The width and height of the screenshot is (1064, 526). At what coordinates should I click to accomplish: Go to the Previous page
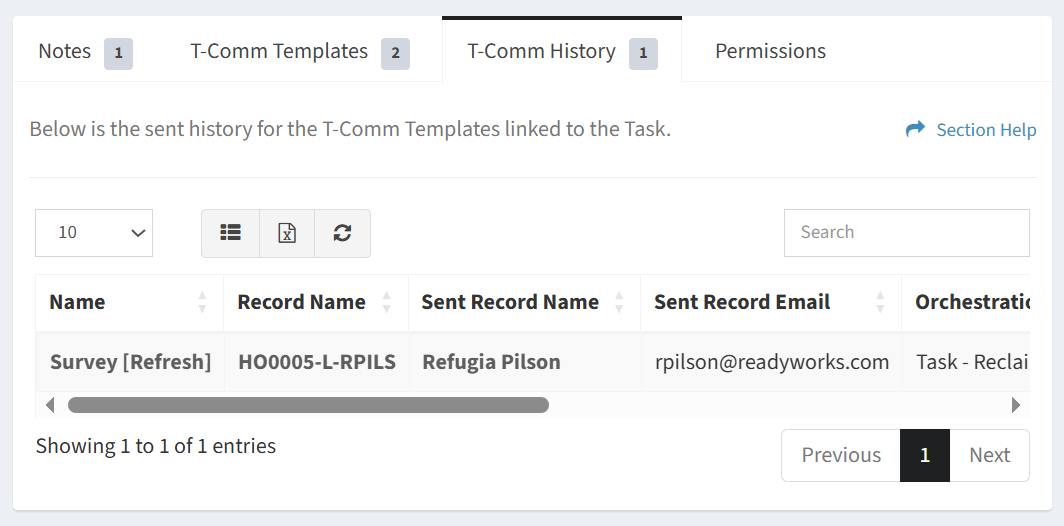click(841, 455)
